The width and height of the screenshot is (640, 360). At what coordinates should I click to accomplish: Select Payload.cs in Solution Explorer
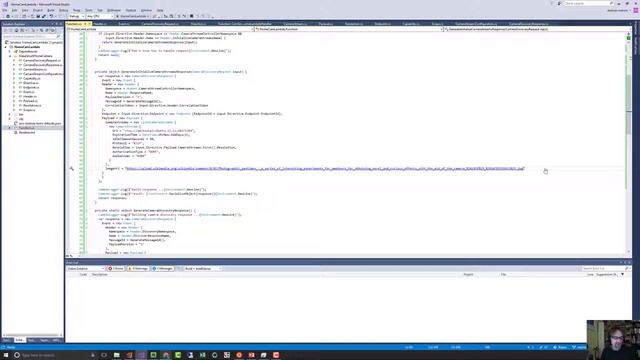point(30,101)
